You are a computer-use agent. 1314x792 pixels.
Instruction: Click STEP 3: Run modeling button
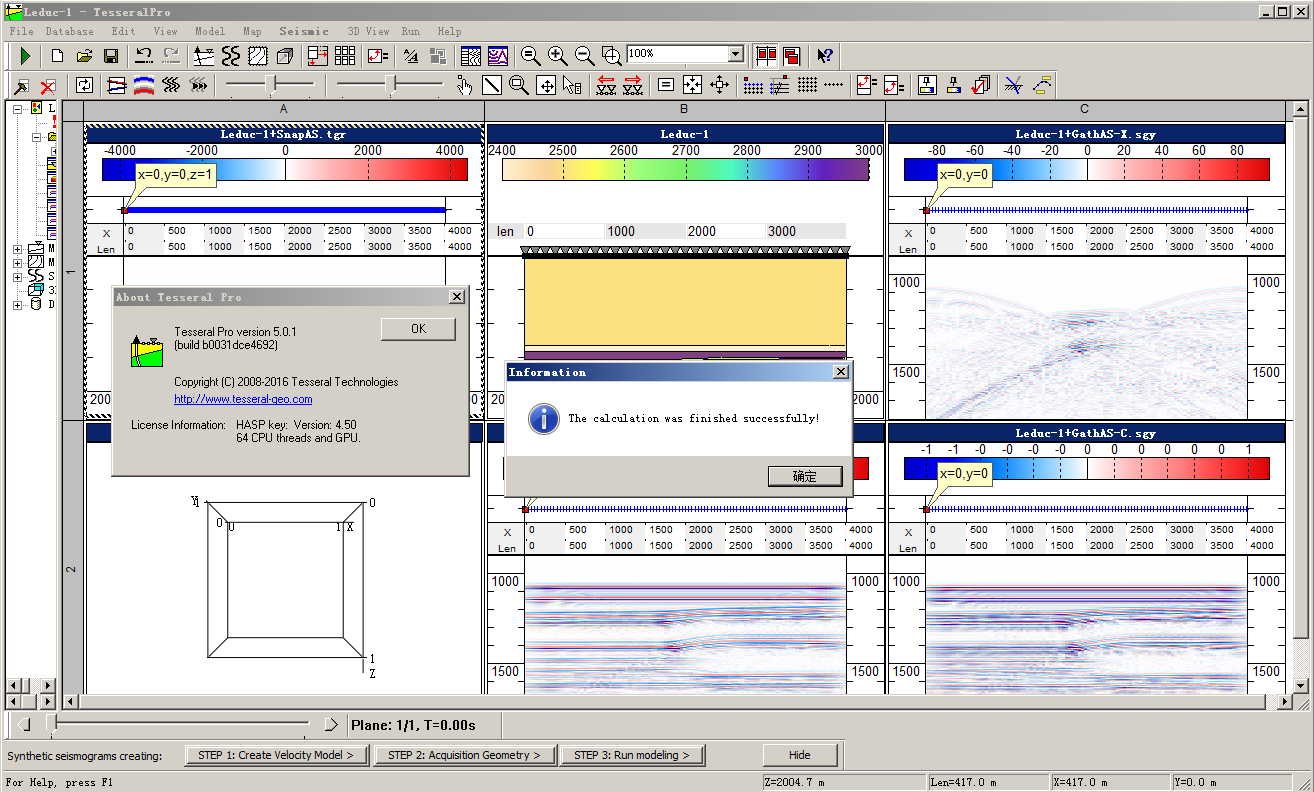[x=631, y=755]
